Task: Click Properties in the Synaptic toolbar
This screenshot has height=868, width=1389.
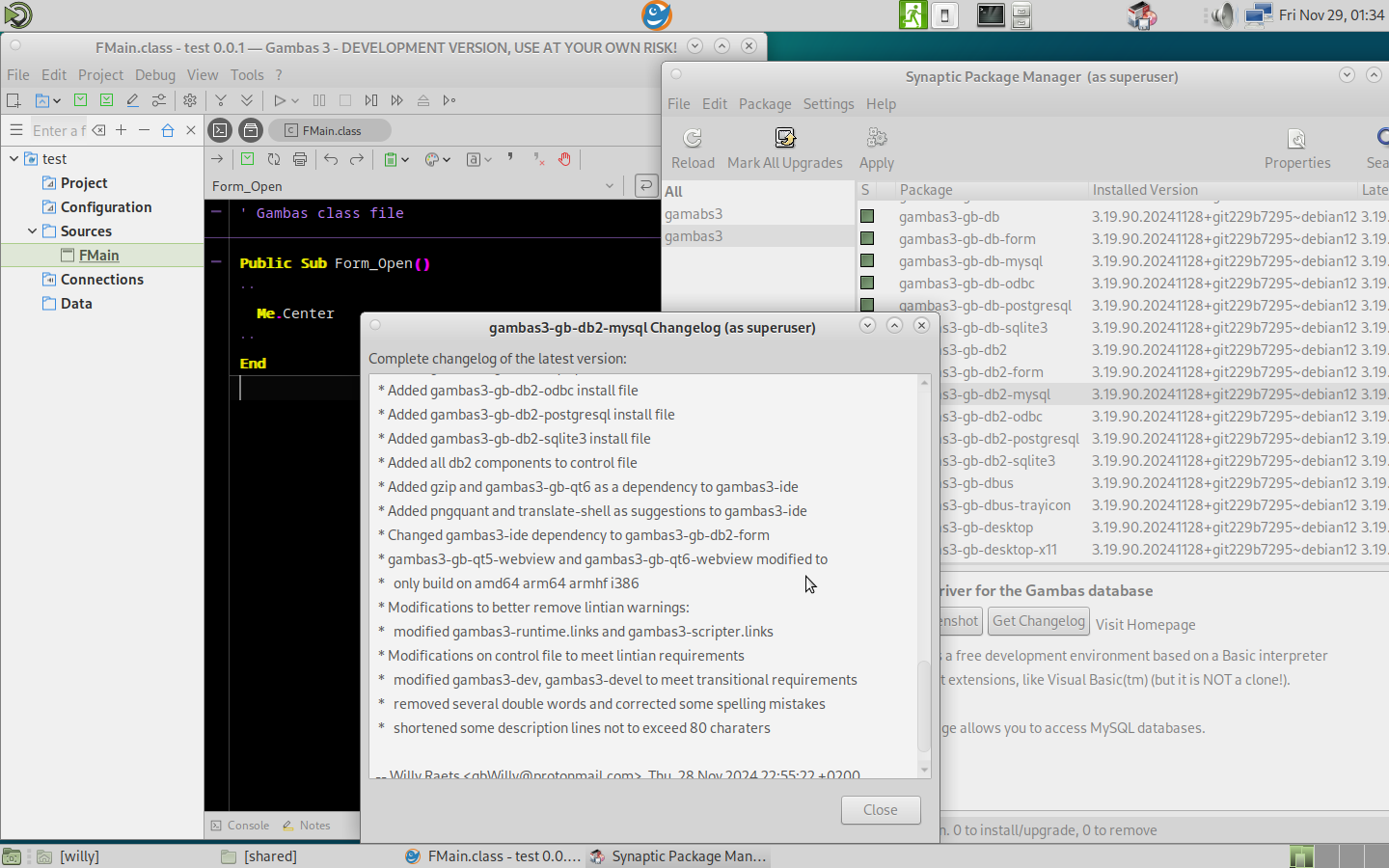Action: (x=1297, y=149)
